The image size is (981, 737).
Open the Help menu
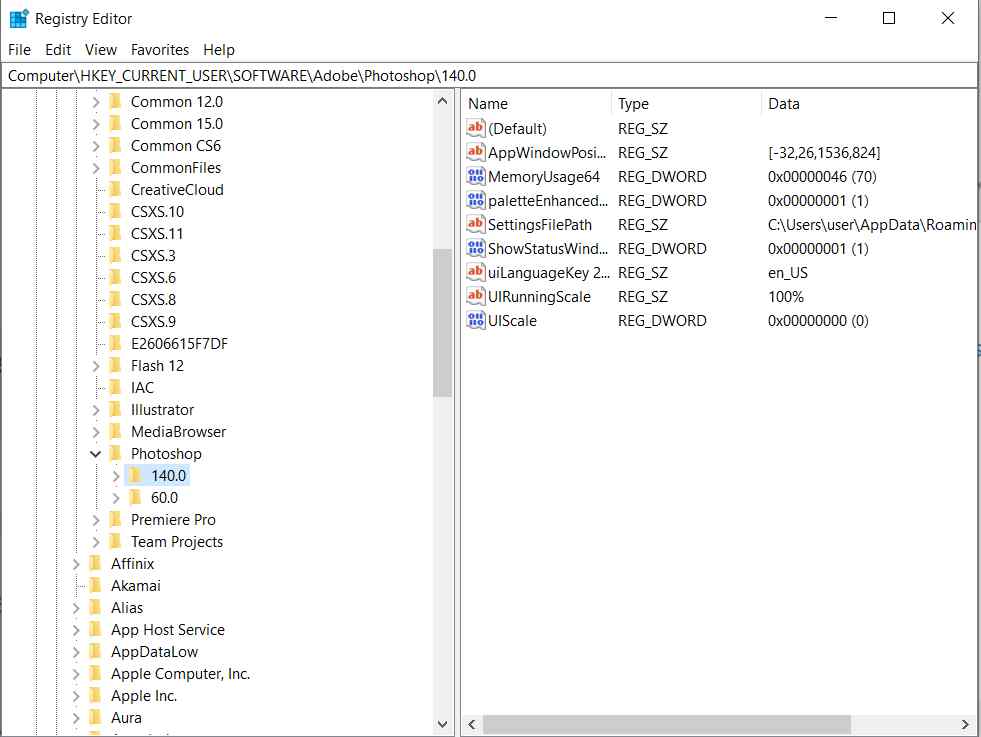[219, 49]
